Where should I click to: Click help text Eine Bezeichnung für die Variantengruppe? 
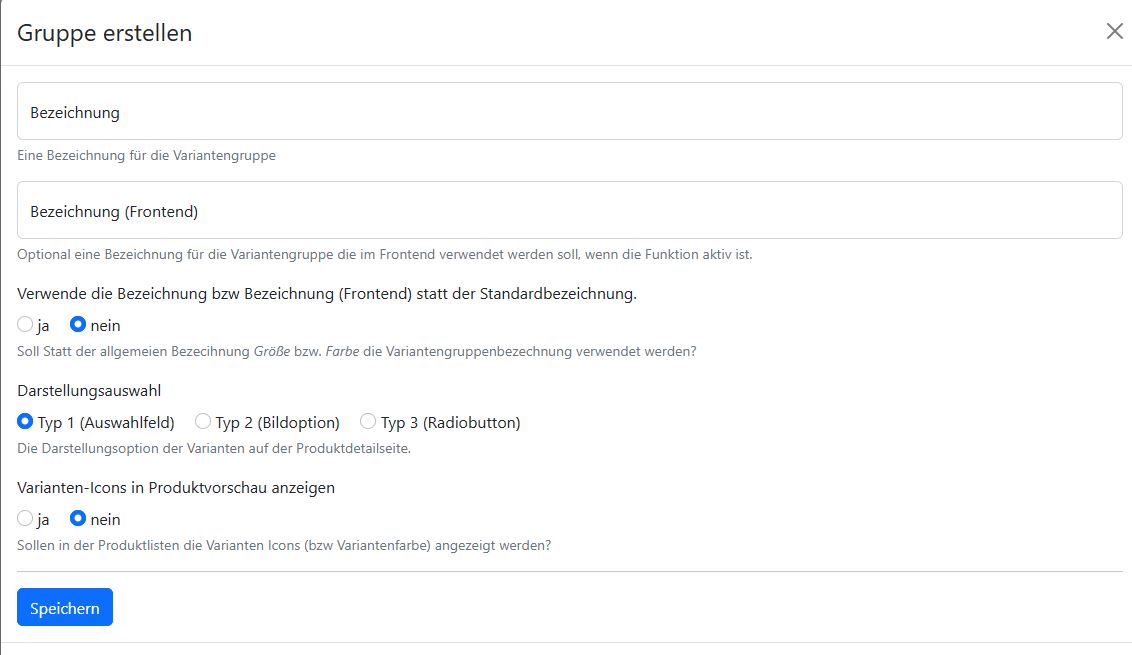pyautogui.click(x=146, y=156)
